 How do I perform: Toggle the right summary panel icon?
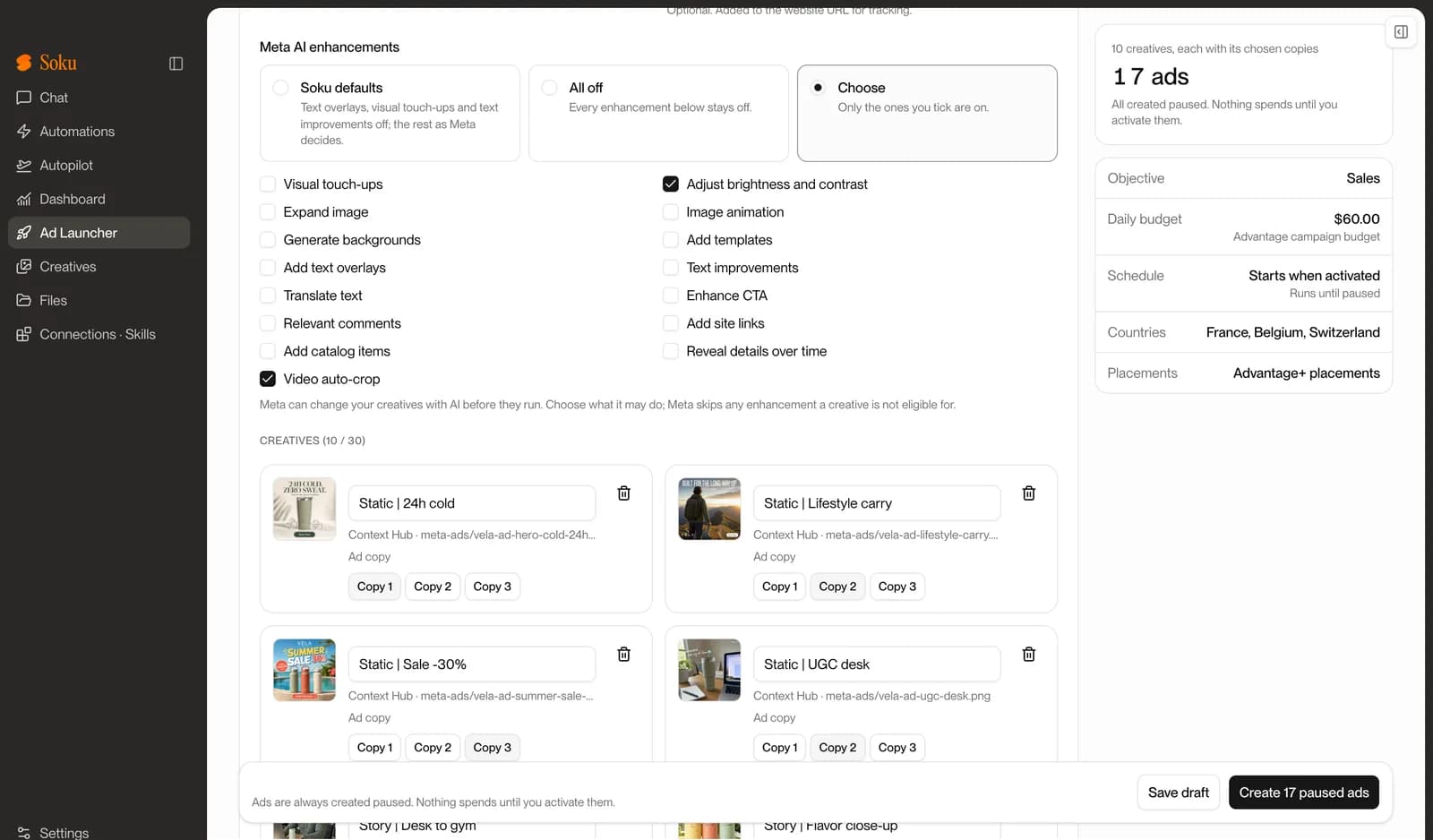click(1401, 32)
